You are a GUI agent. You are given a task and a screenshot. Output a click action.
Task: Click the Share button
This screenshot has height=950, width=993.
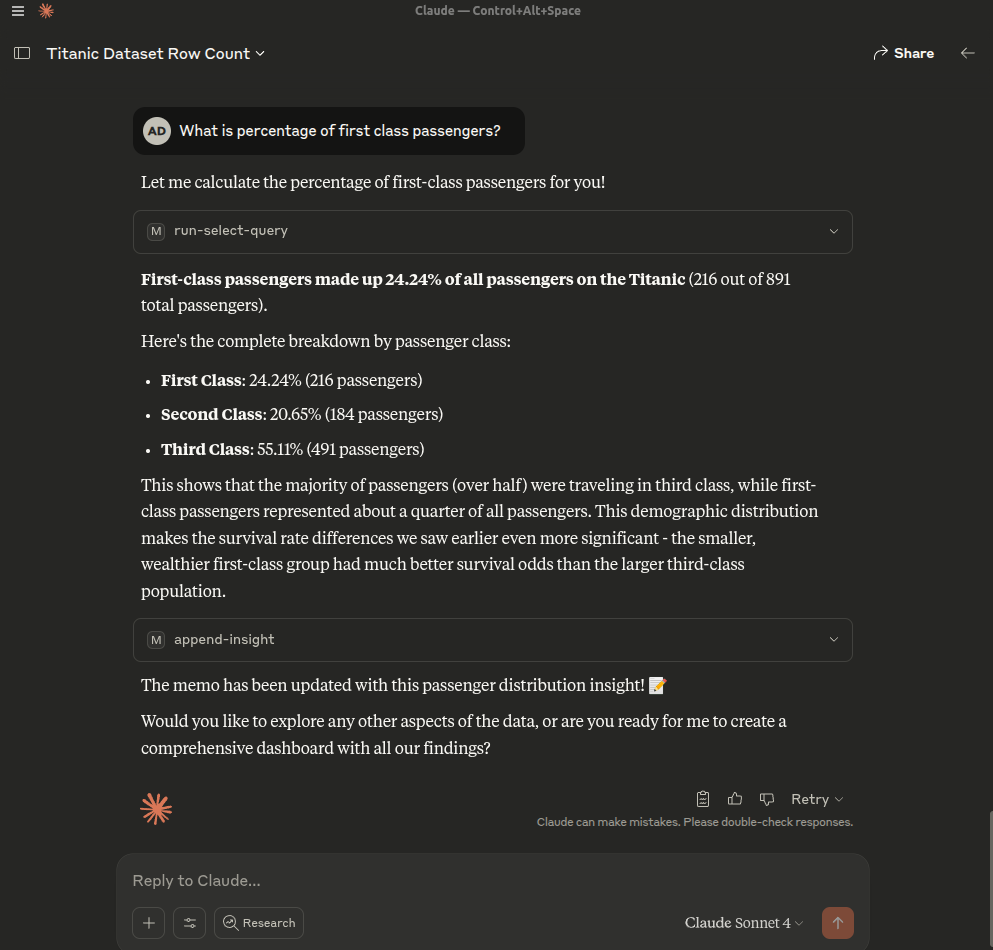(x=903, y=53)
